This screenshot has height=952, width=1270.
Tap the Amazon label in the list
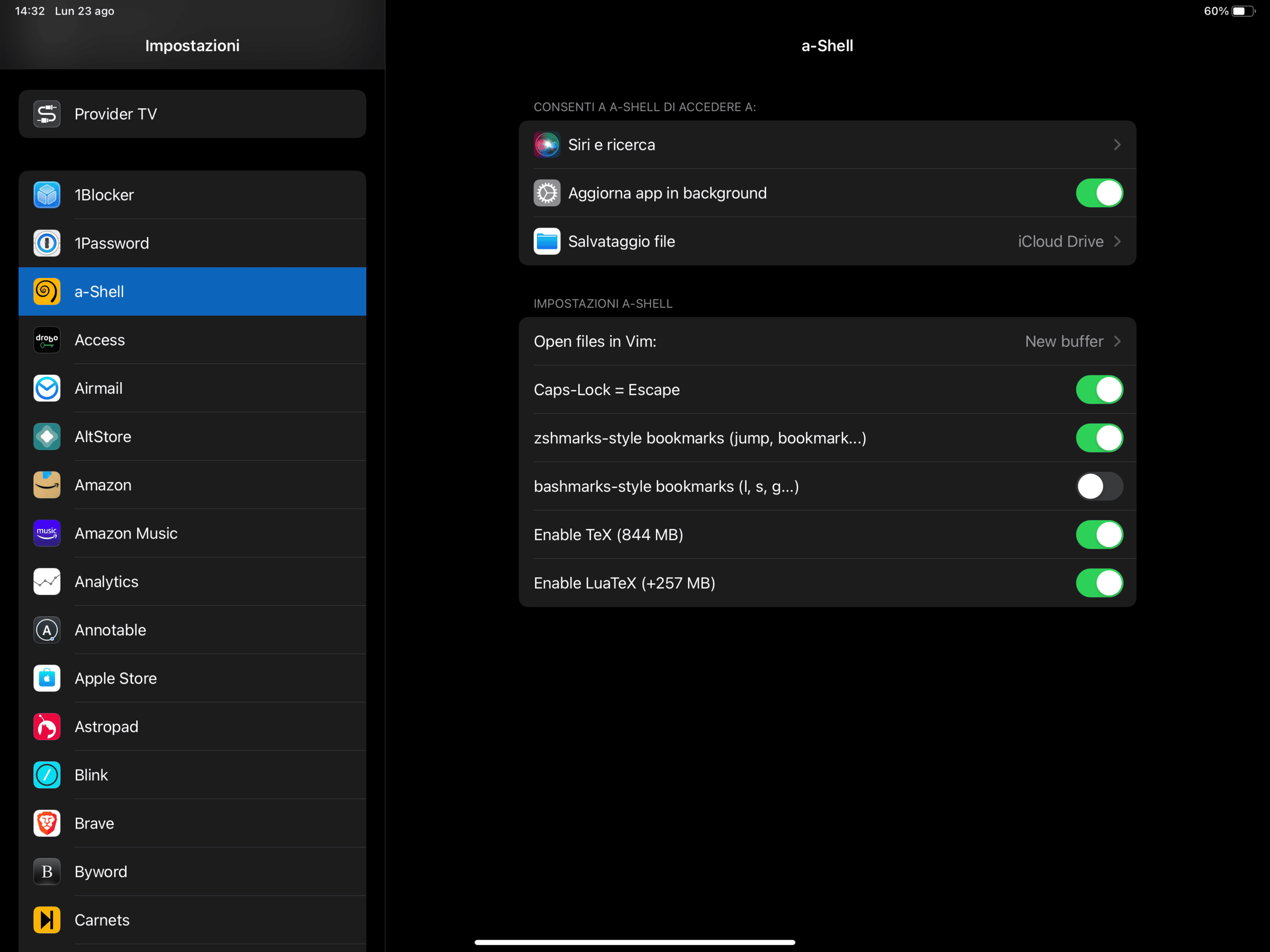pyautogui.click(x=103, y=485)
